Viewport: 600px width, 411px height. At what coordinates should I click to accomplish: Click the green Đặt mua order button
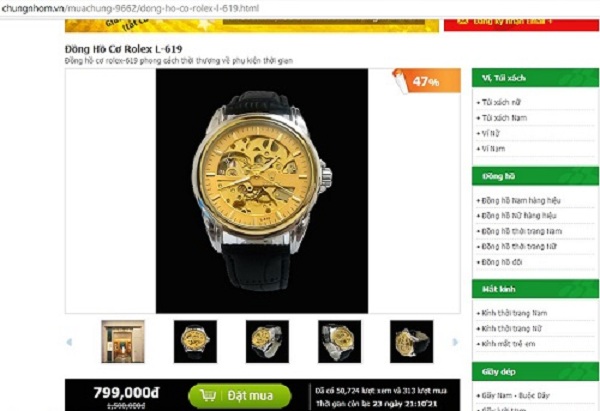240,395
